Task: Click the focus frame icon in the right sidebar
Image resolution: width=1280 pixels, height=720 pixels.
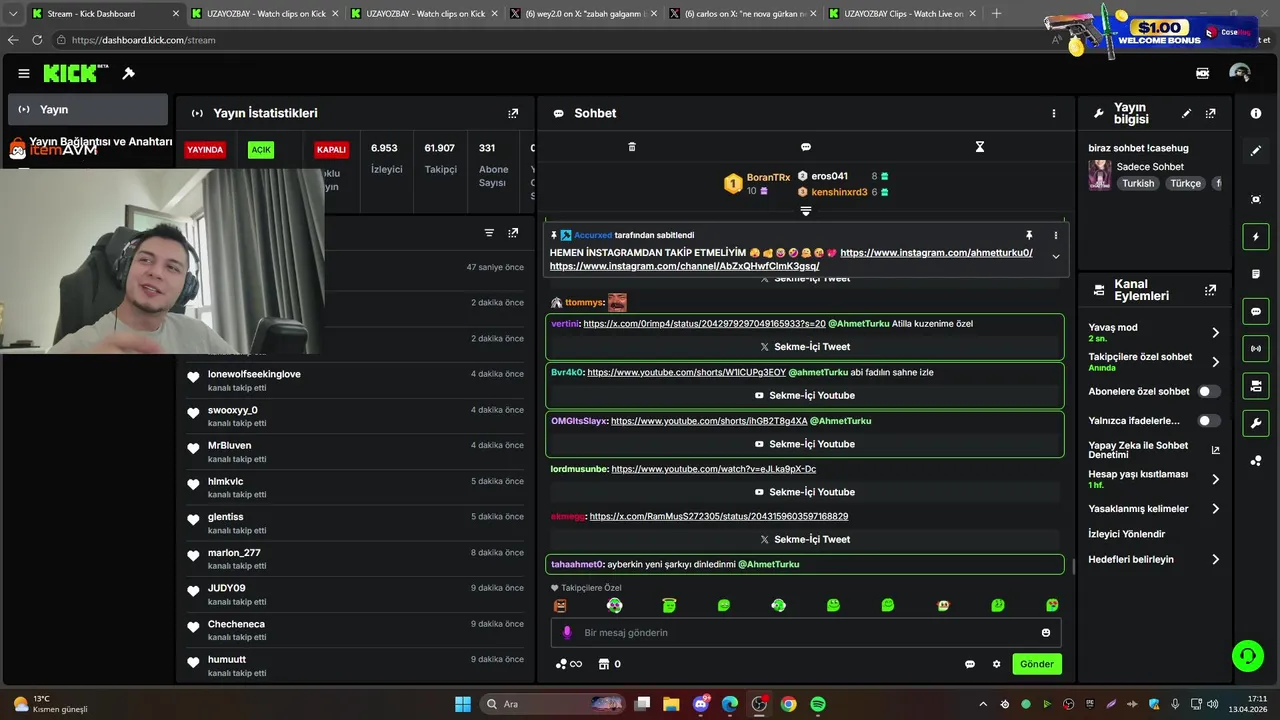Action: point(1256,199)
